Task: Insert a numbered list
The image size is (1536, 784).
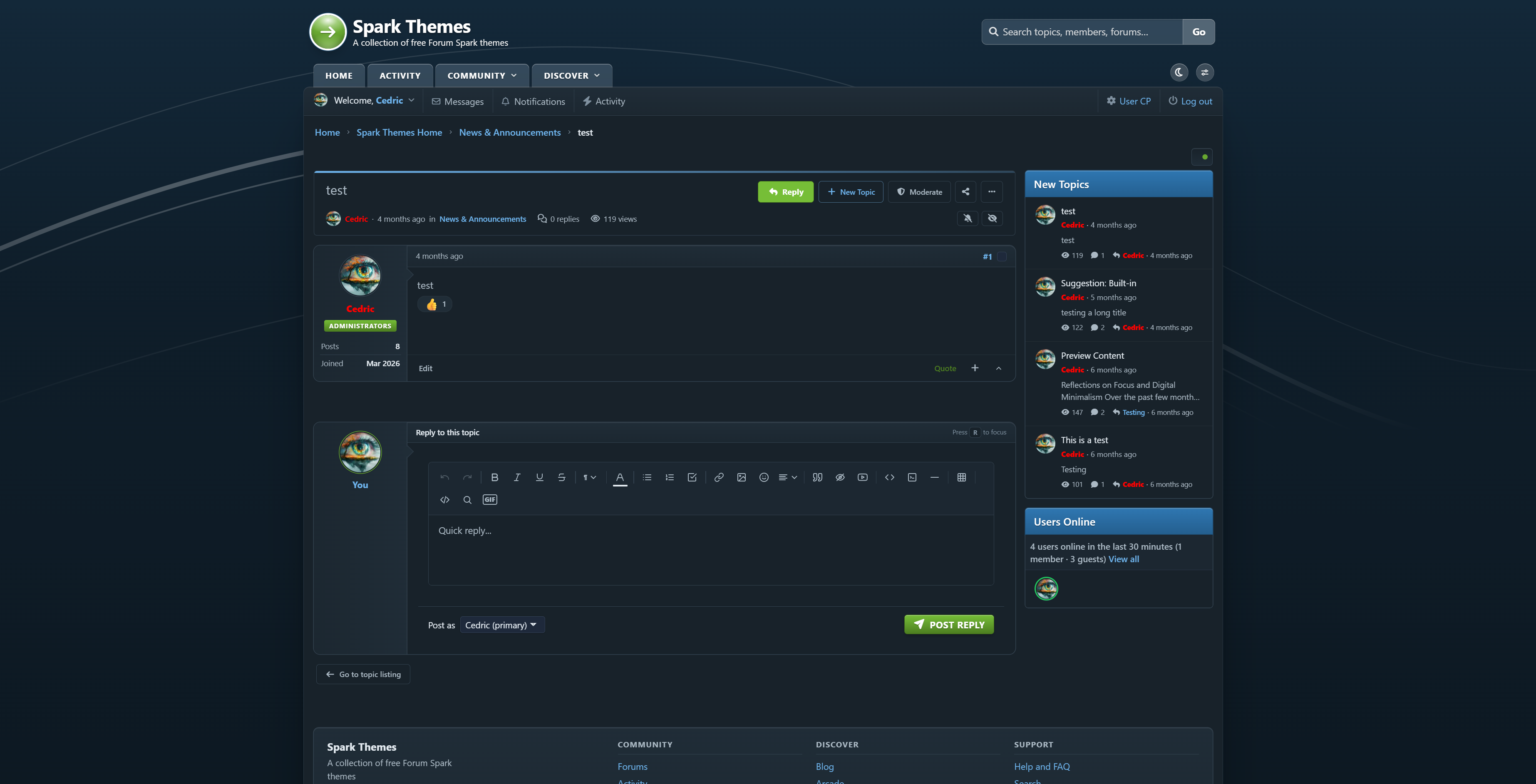Action: pos(670,477)
